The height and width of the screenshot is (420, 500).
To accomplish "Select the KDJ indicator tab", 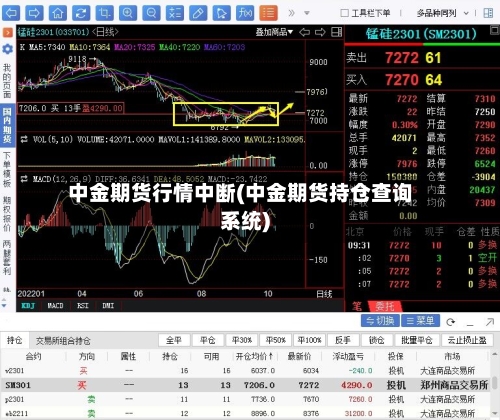I will pyautogui.click(x=28, y=305).
